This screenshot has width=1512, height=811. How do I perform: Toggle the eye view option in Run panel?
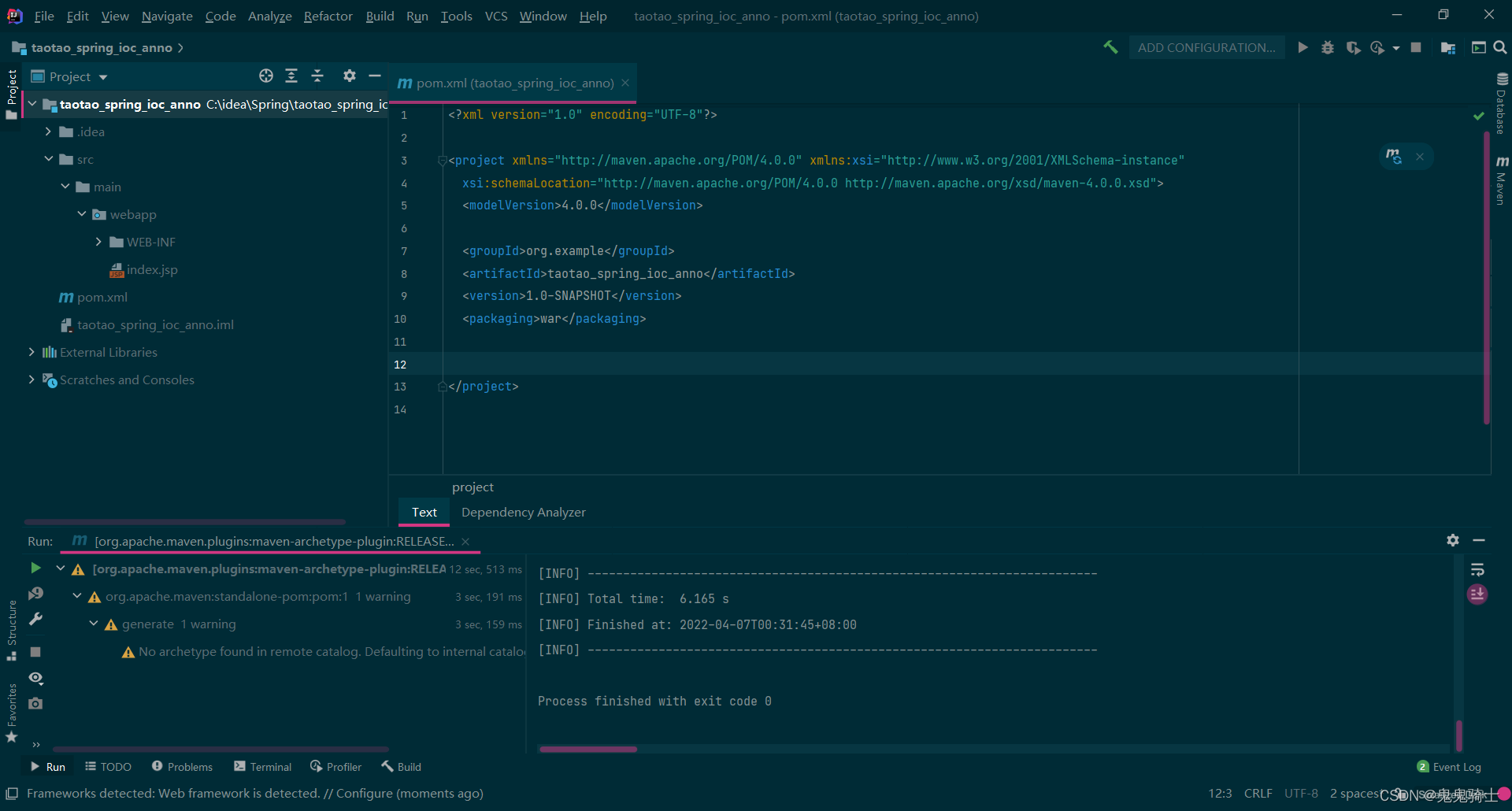pyautogui.click(x=35, y=677)
